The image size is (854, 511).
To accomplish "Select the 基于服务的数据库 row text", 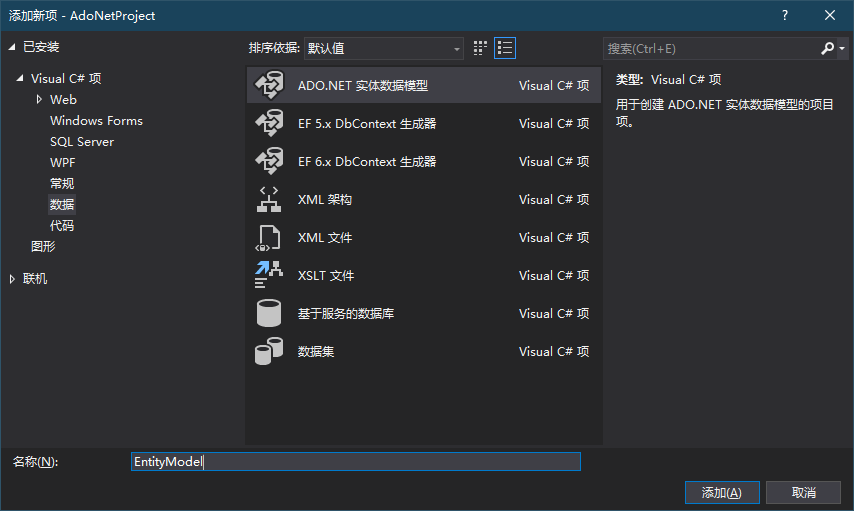I will [345, 314].
